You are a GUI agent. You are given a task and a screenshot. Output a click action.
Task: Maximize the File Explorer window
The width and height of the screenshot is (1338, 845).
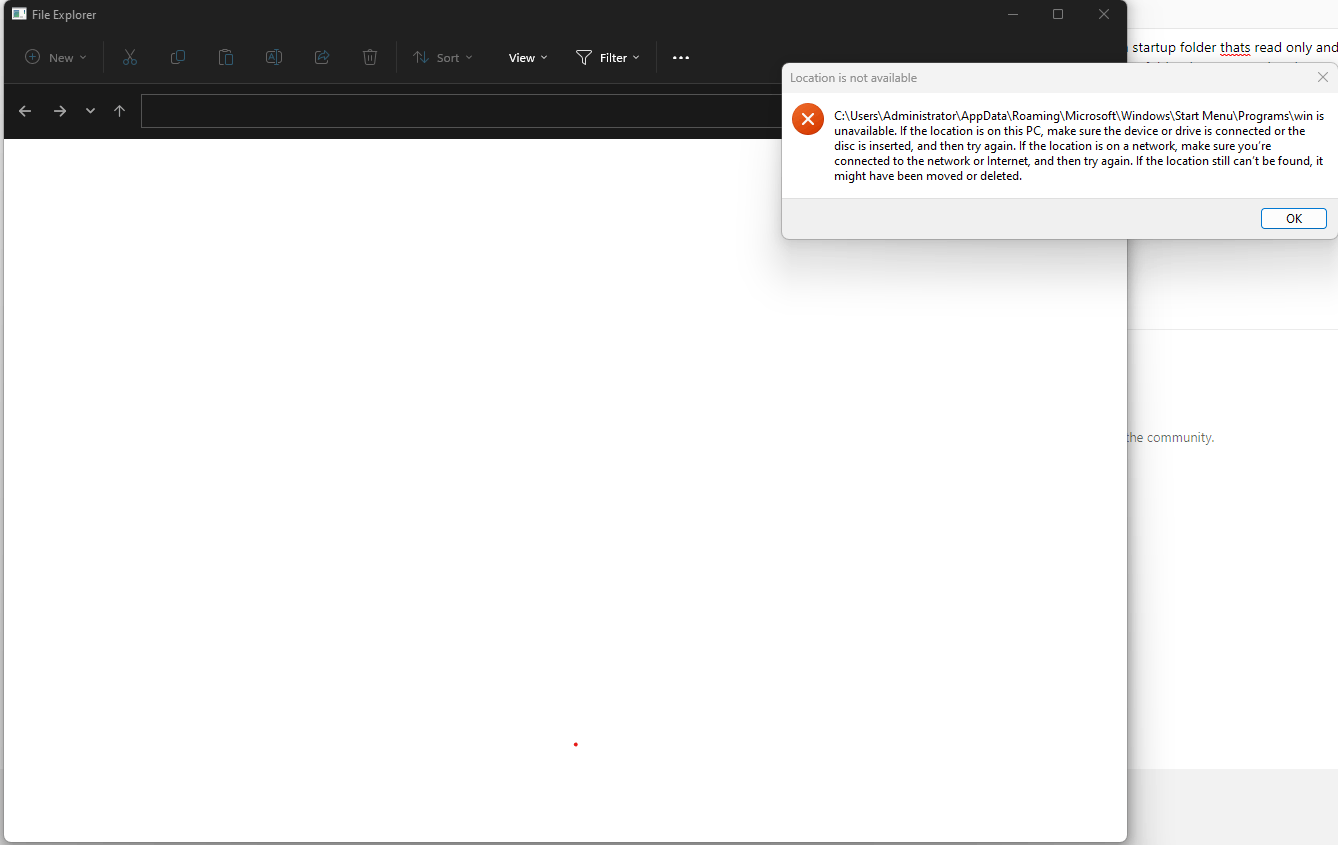[x=1058, y=15]
